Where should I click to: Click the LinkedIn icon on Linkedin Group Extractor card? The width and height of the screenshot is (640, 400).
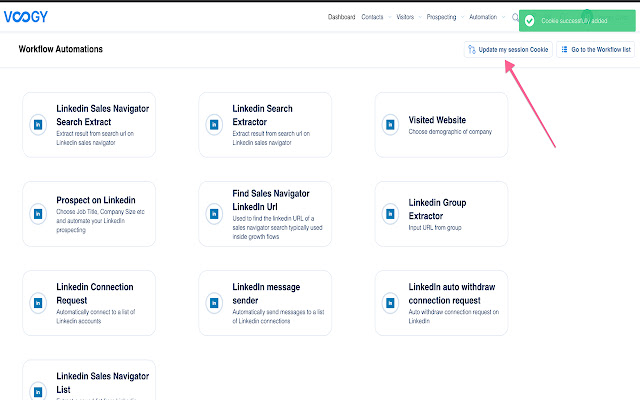(390, 212)
